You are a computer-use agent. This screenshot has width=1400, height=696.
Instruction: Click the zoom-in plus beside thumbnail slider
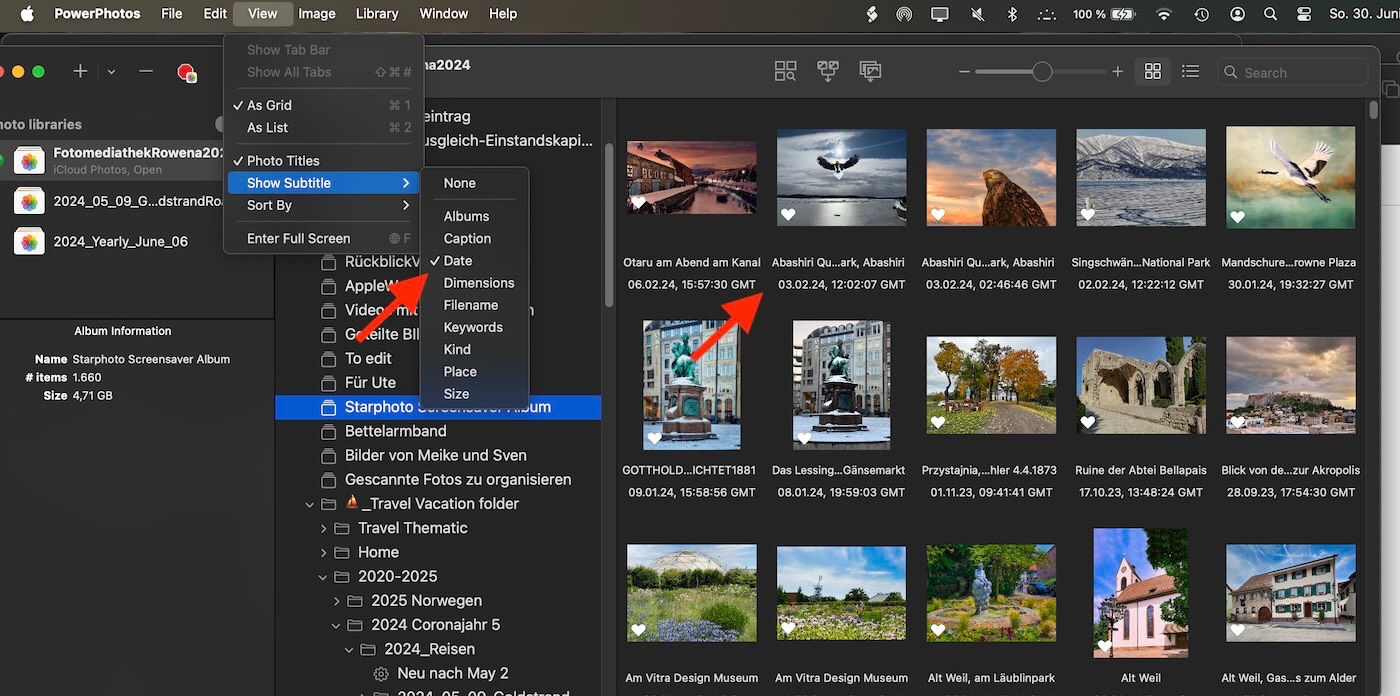(x=1118, y=72)
